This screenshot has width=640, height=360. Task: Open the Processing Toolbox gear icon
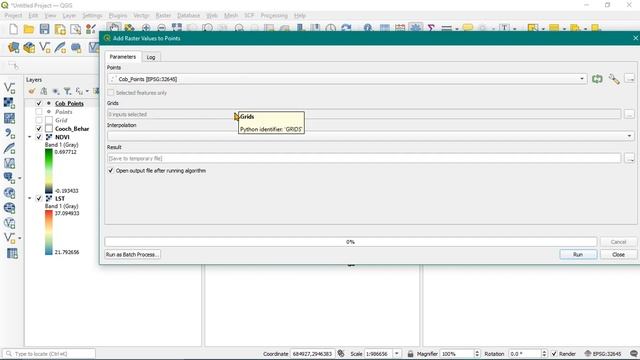click(x=416, y=28)
